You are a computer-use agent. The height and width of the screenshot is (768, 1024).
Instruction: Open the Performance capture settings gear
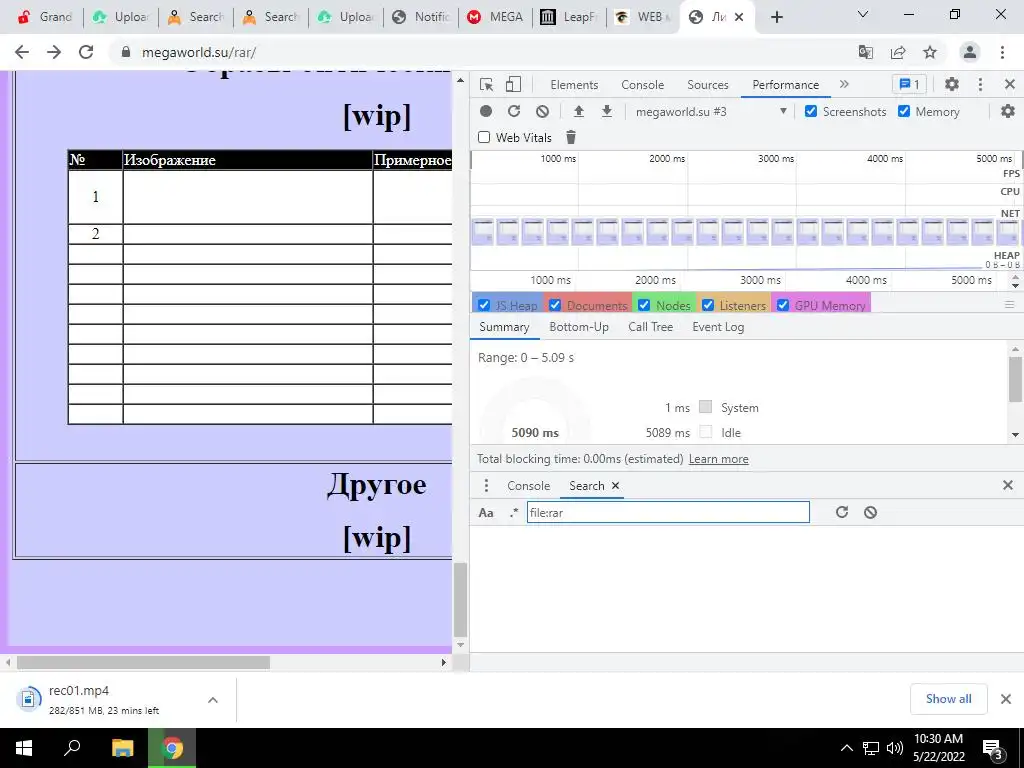[x=1008, y=111]
